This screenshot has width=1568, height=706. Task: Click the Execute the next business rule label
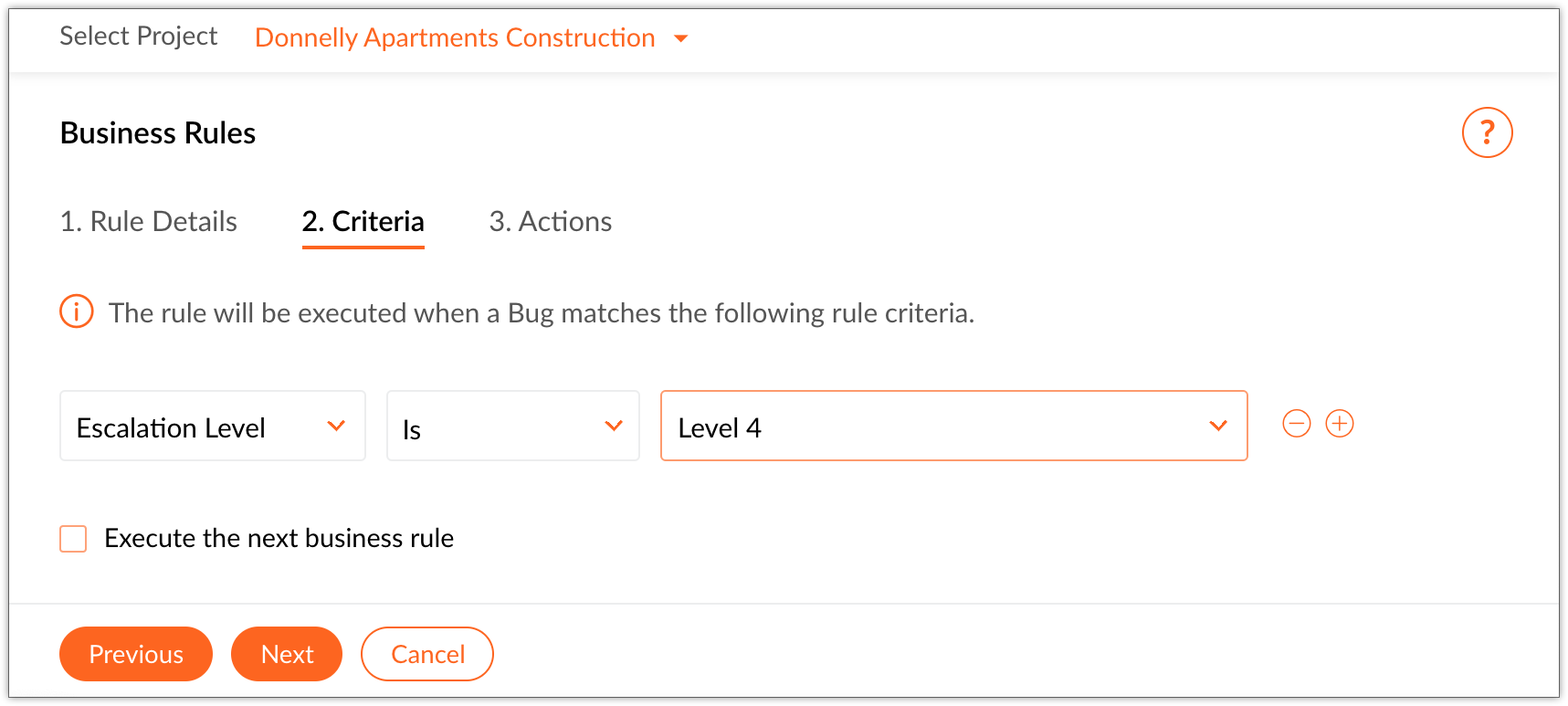tap(279, 539)
